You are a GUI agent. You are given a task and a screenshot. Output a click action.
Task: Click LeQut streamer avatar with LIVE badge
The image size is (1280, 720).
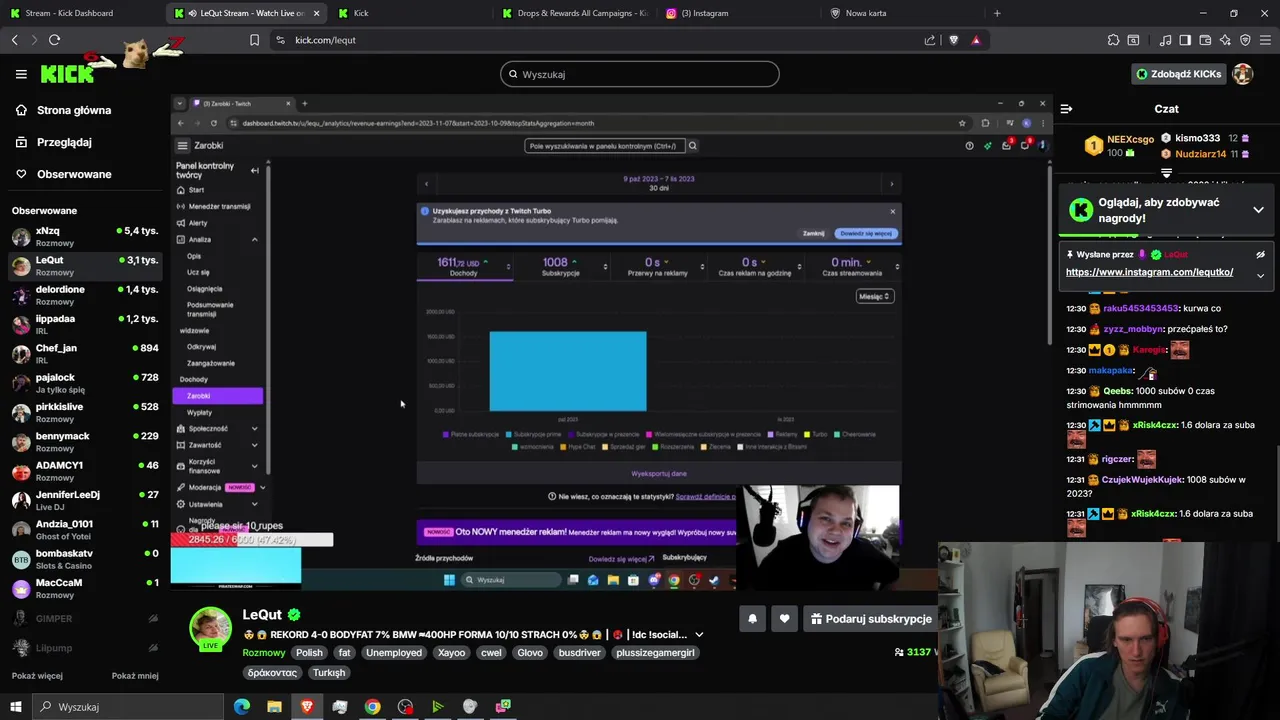(210, 629)
